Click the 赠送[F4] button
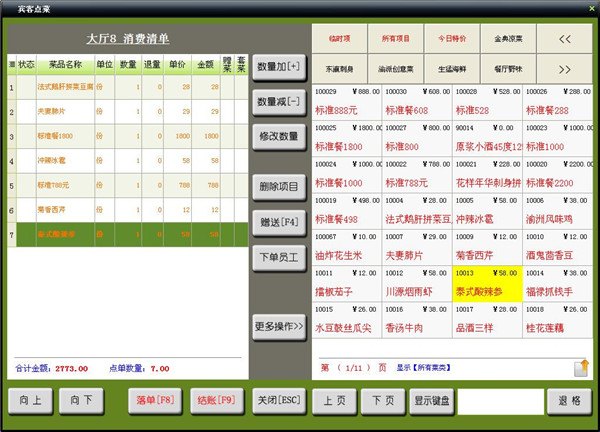This screenshot has height=432, width=600. coord(279,223)
